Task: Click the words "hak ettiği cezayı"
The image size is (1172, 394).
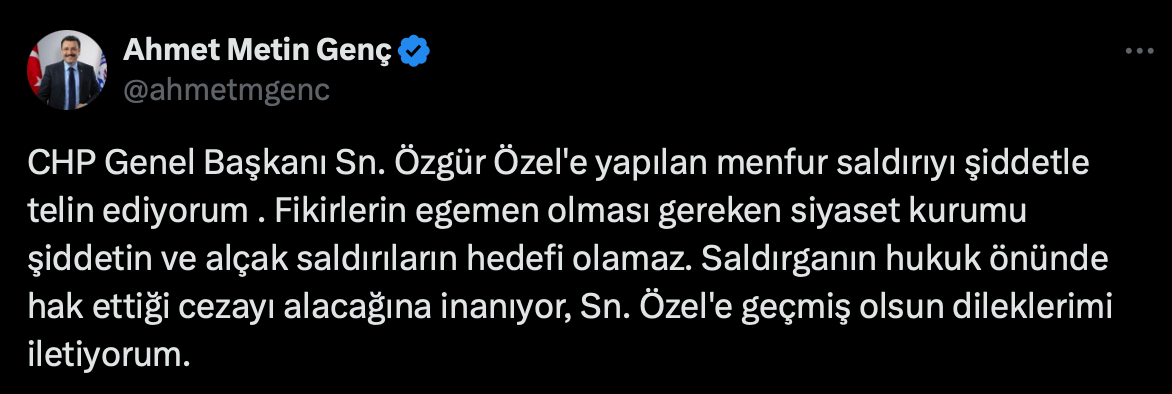Action: click(x=151, y=307)
